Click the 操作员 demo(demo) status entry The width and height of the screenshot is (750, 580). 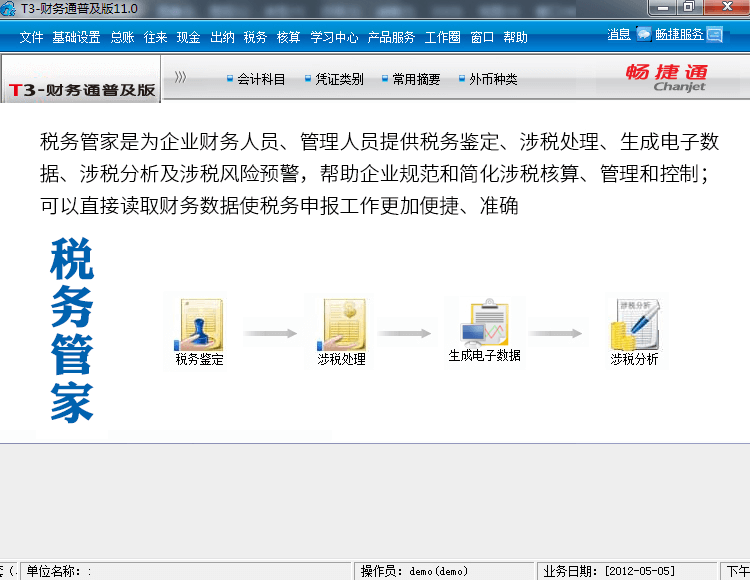pos(444,571)
